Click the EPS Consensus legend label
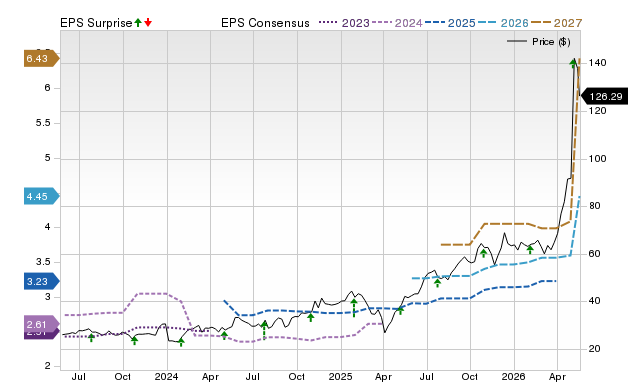 point(265,23)
